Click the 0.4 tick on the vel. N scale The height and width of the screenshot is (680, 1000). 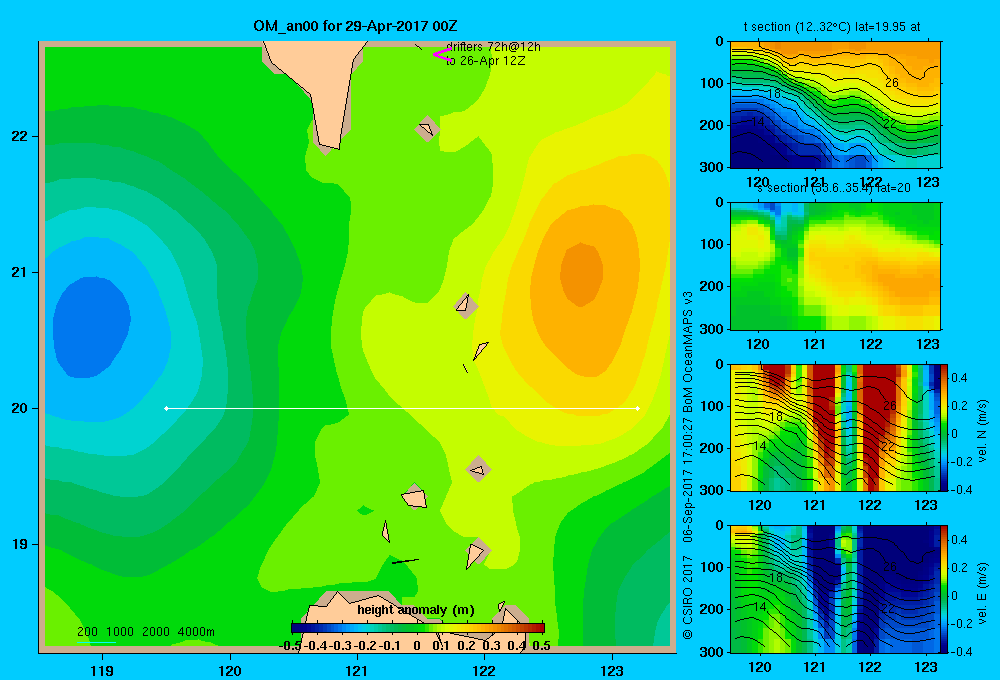coord(959,378)
